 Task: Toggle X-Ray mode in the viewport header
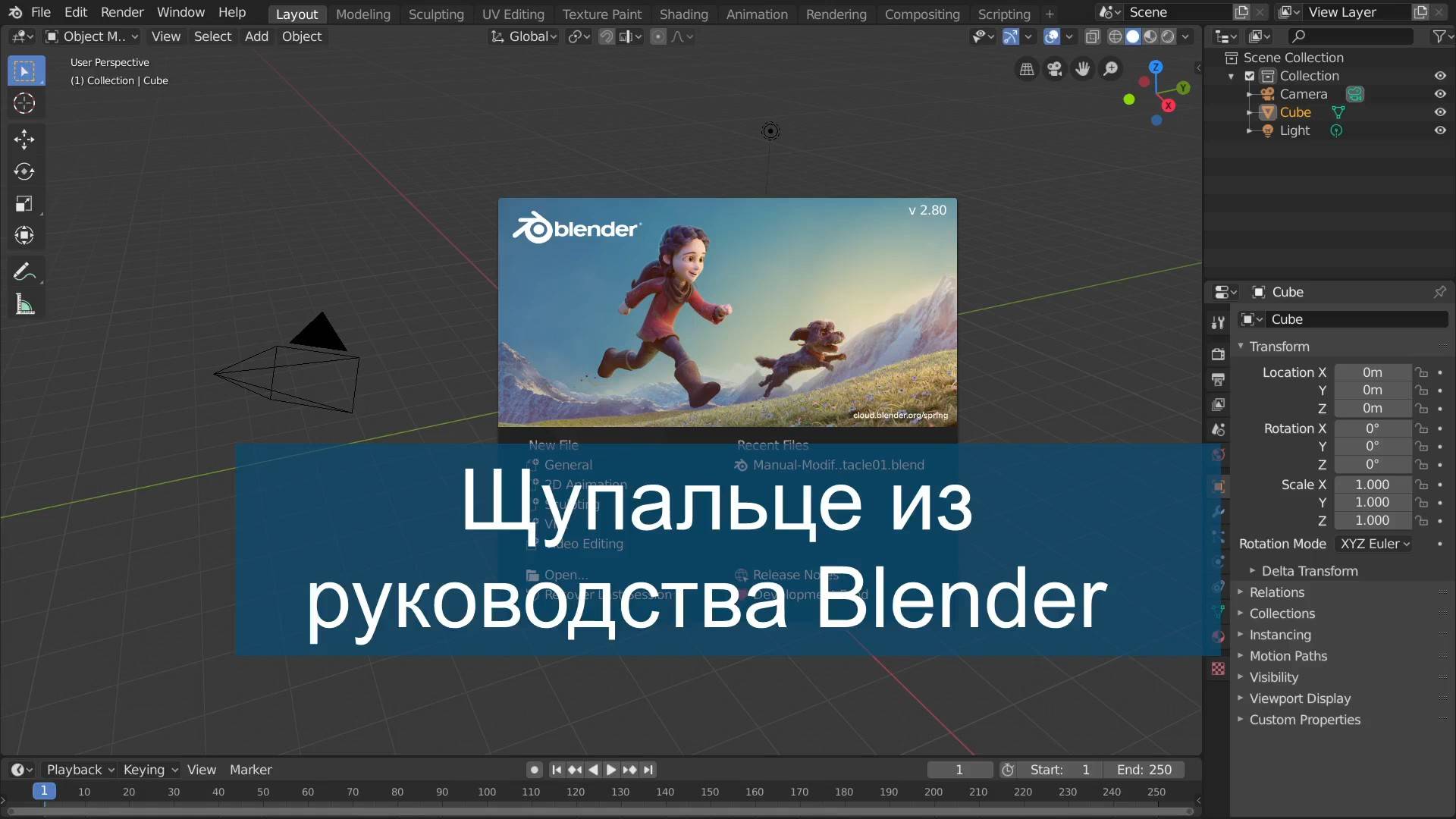(x=1094, y=36)
